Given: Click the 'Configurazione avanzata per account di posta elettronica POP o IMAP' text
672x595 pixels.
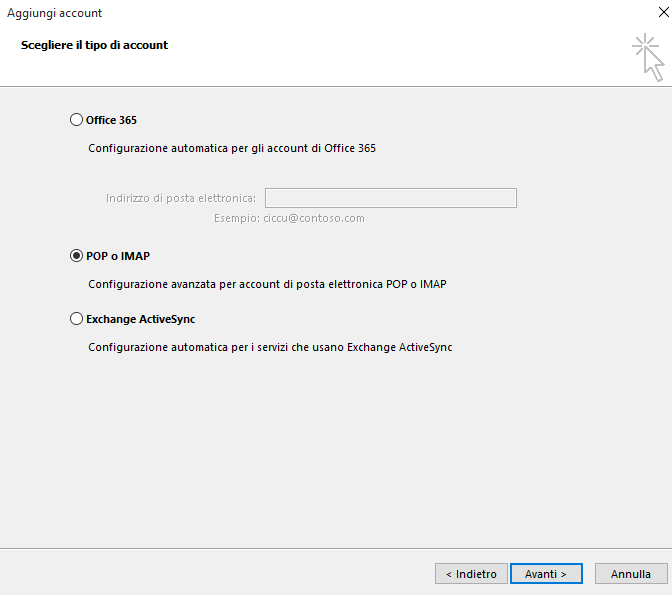Looking at the screenshot, I should pyautogui.click(x=267, y=284).
